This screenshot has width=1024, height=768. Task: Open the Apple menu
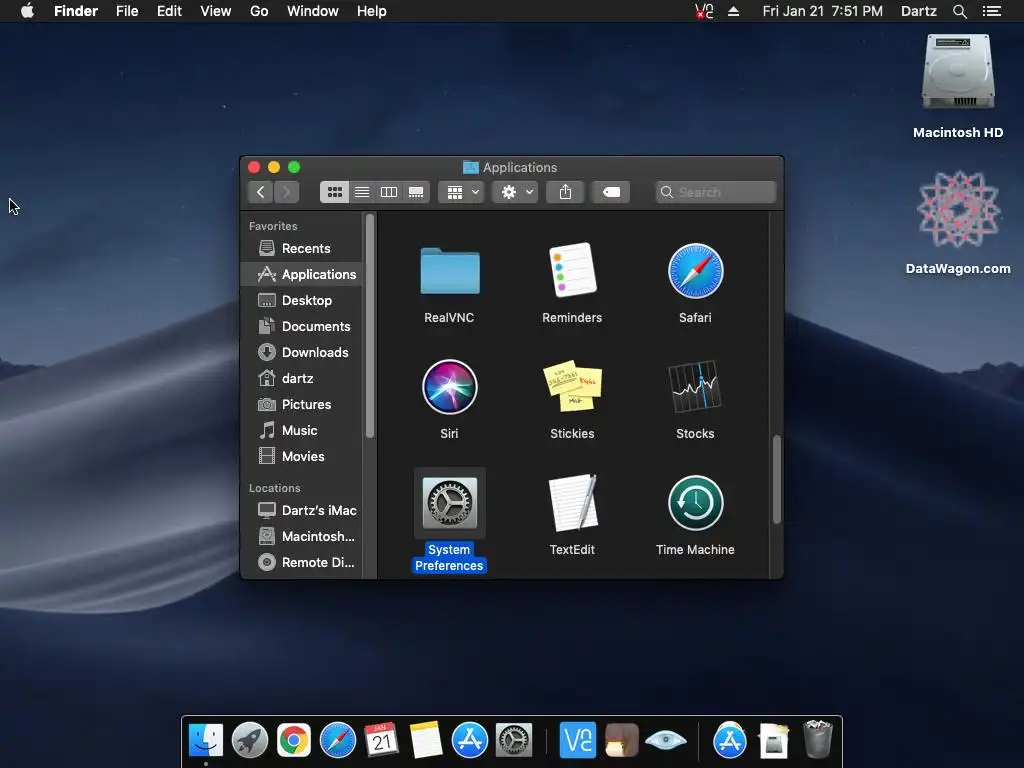point(27,11)
